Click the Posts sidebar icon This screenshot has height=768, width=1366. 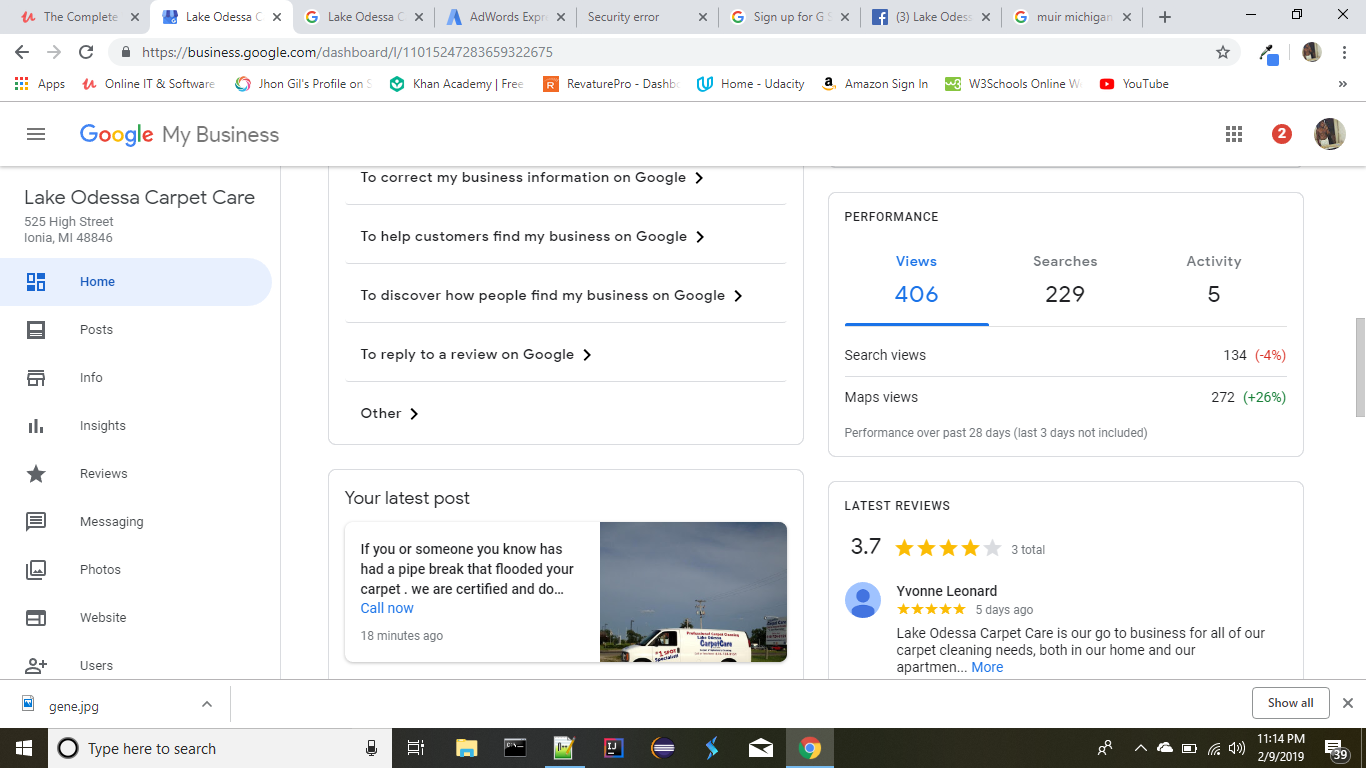36,330
